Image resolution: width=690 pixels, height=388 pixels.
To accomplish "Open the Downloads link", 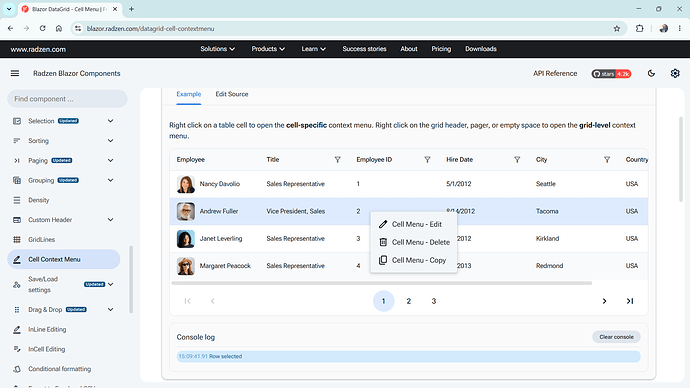I will click(x=481, y=49).
